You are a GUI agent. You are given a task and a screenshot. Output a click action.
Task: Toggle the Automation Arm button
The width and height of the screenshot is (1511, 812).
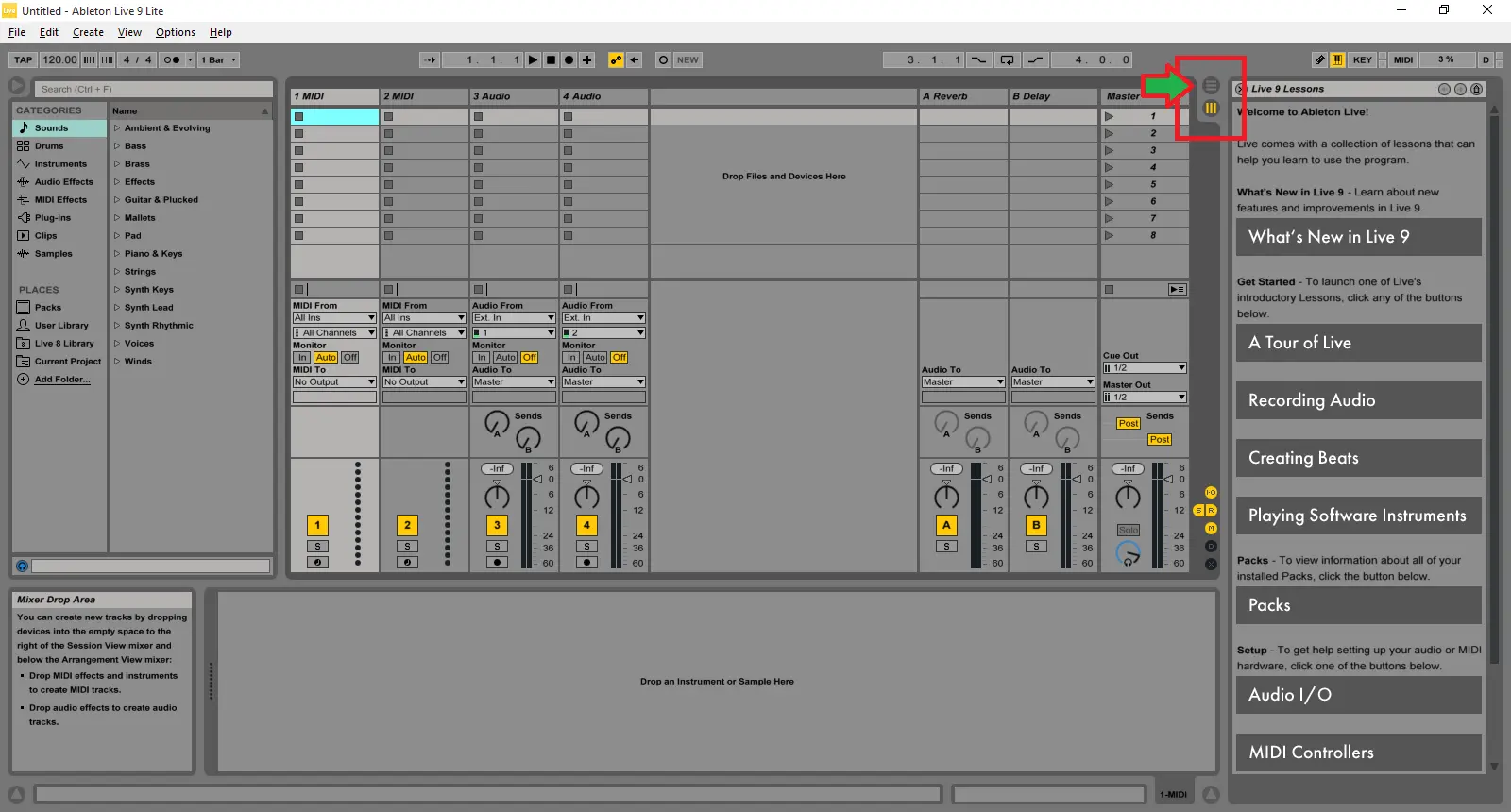617,59
